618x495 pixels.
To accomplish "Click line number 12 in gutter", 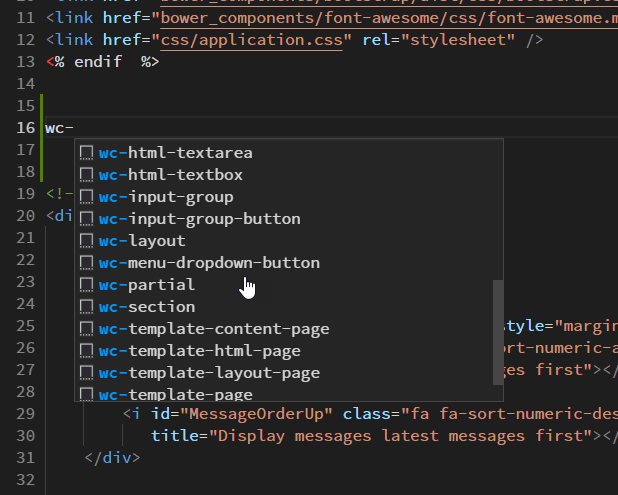I will [26, 40].
